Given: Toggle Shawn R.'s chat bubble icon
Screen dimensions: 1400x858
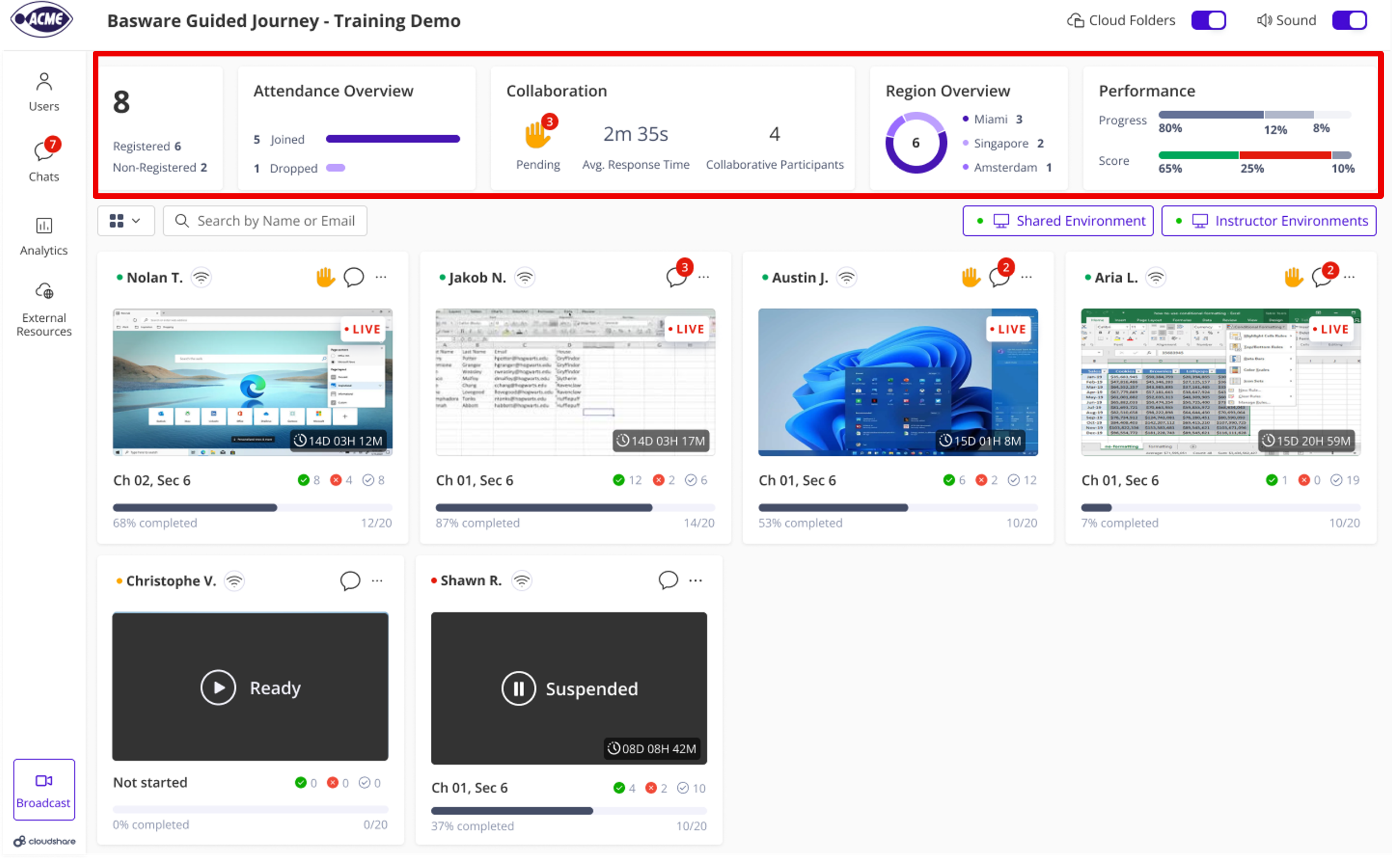Looking at the screenshot, I should 669,580.
